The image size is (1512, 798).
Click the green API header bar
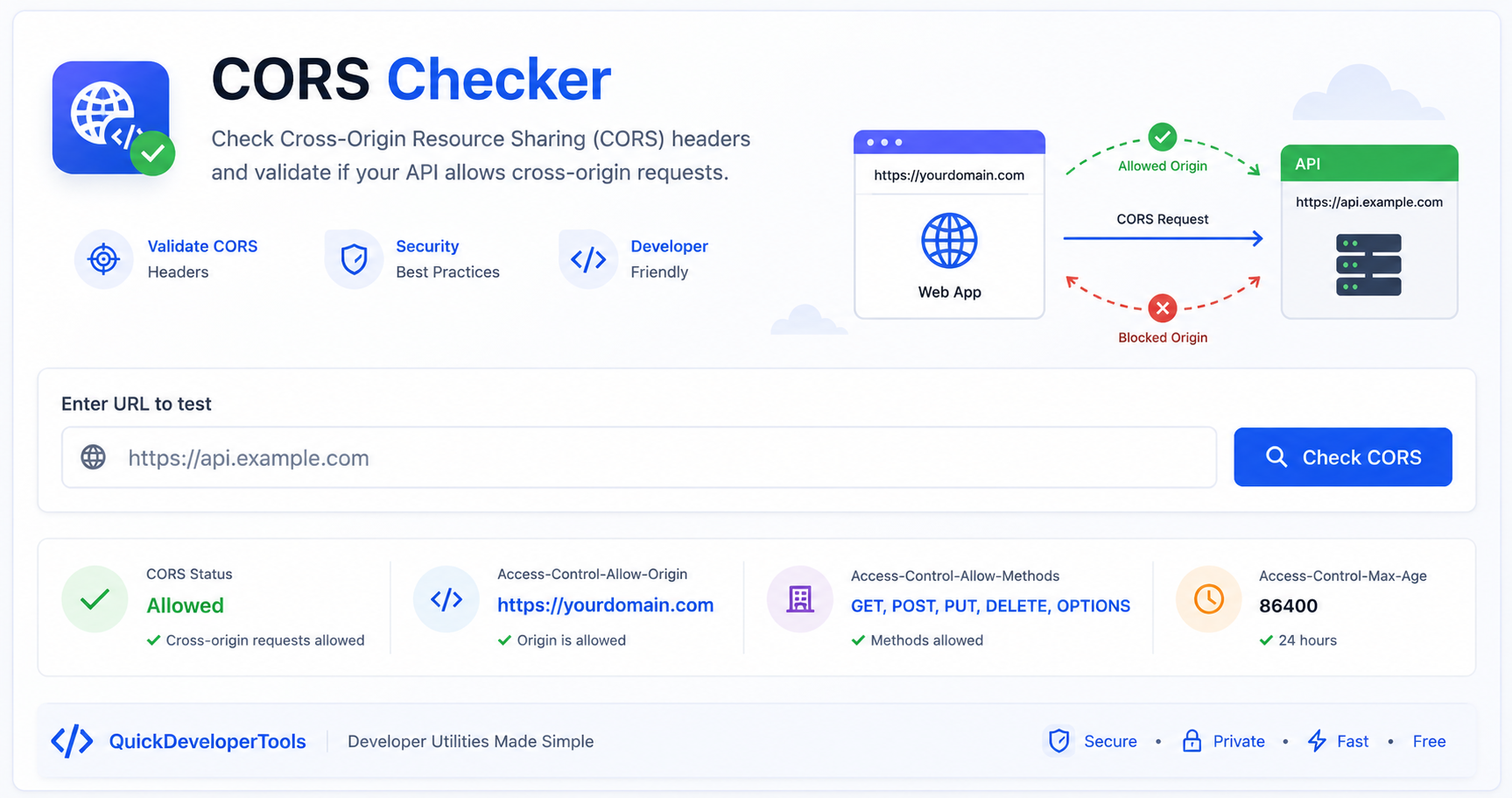click(x=1368, y=163)
